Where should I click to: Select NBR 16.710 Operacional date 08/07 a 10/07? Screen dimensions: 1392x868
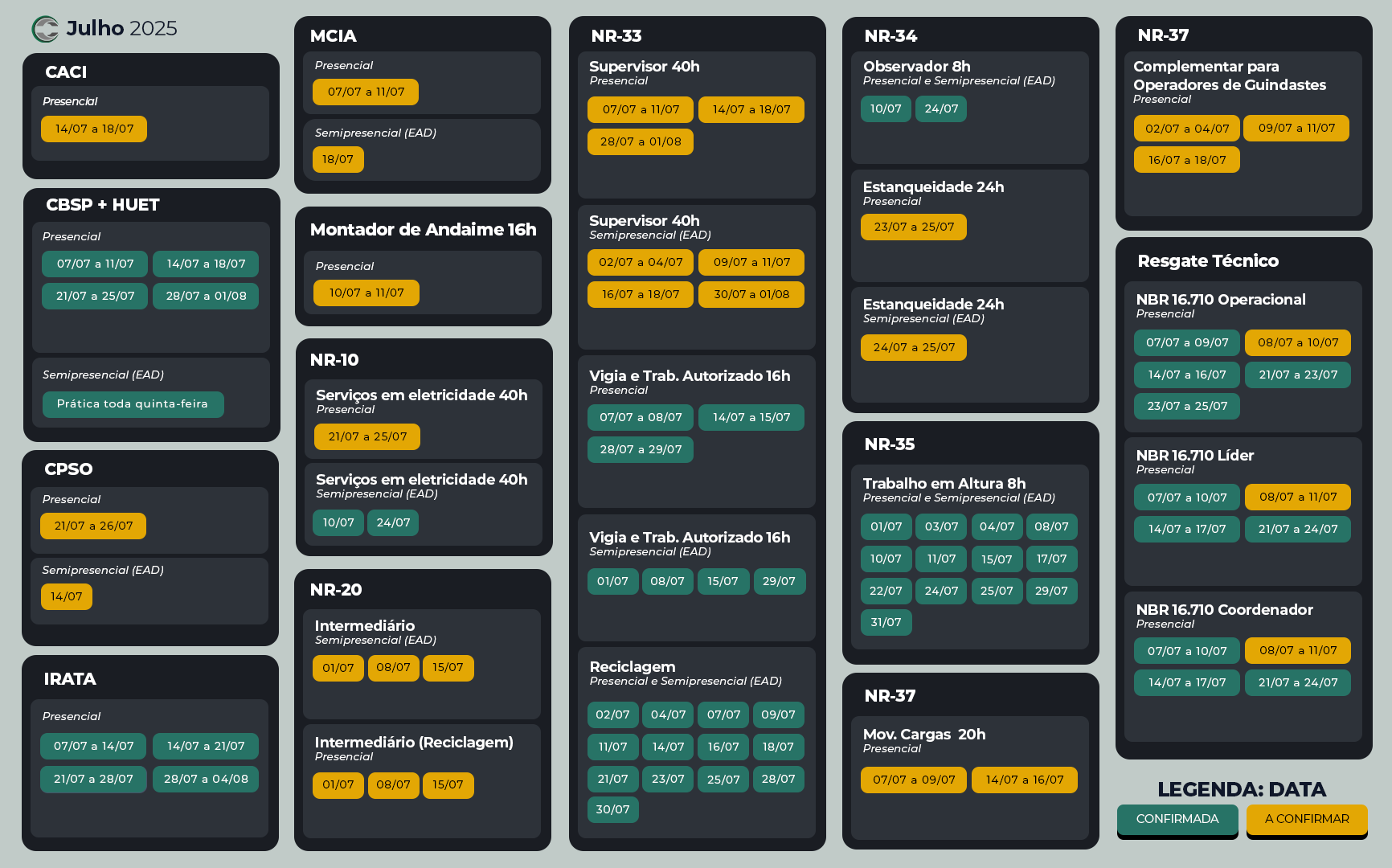point(1298,342)
